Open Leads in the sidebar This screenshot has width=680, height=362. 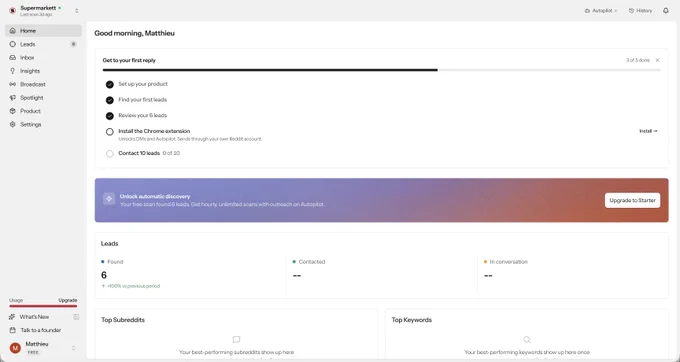pyautogui.click(x=43, y=44)
